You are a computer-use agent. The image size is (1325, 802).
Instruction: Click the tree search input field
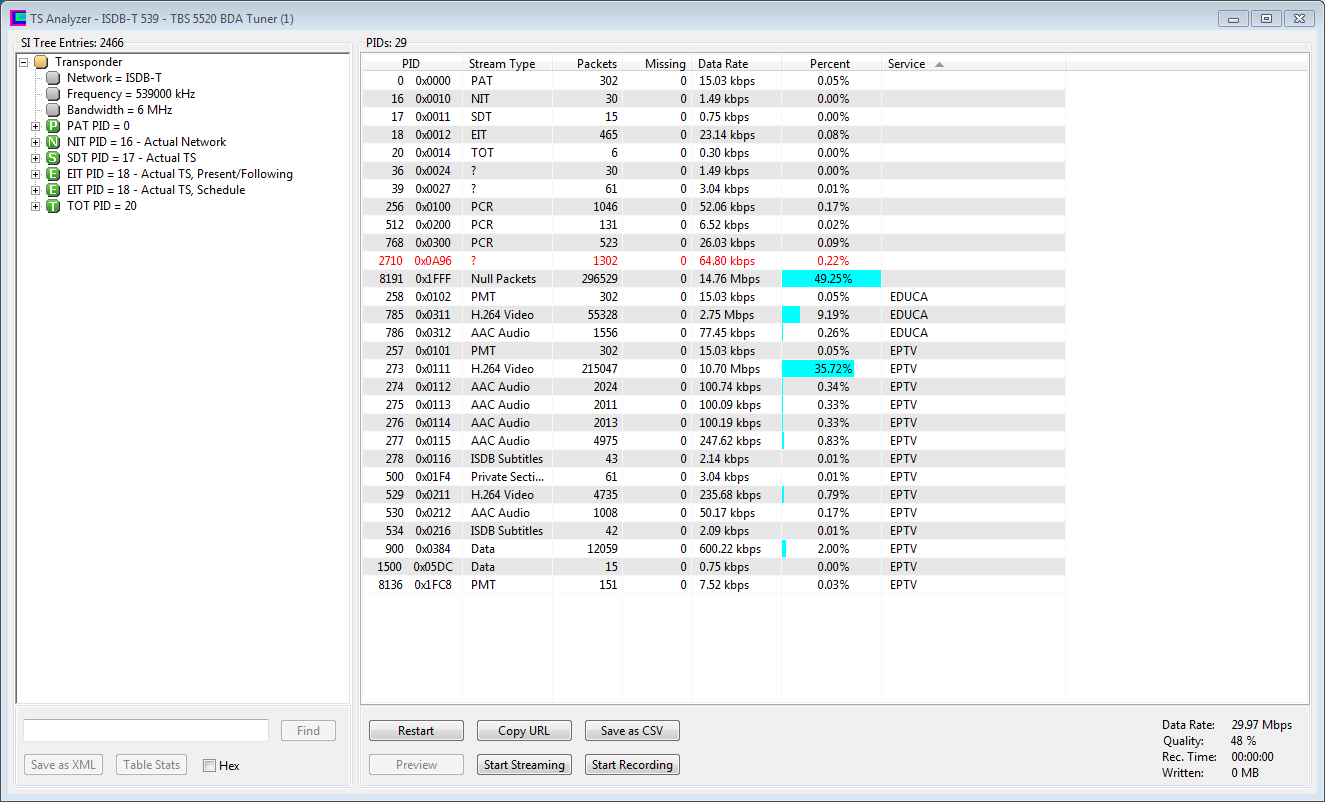tap(146, 731)
